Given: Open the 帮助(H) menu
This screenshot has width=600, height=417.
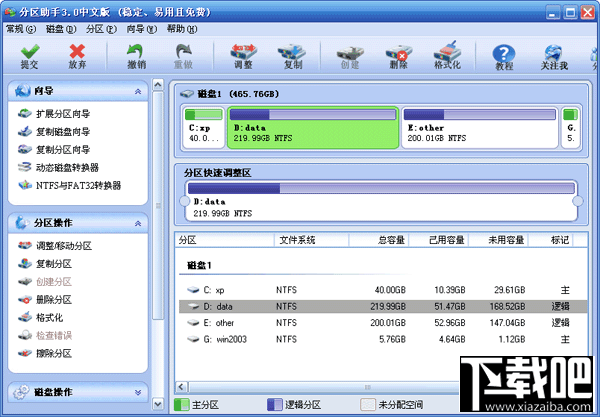Looking at the screenshot, I should [x=182, y=29].
